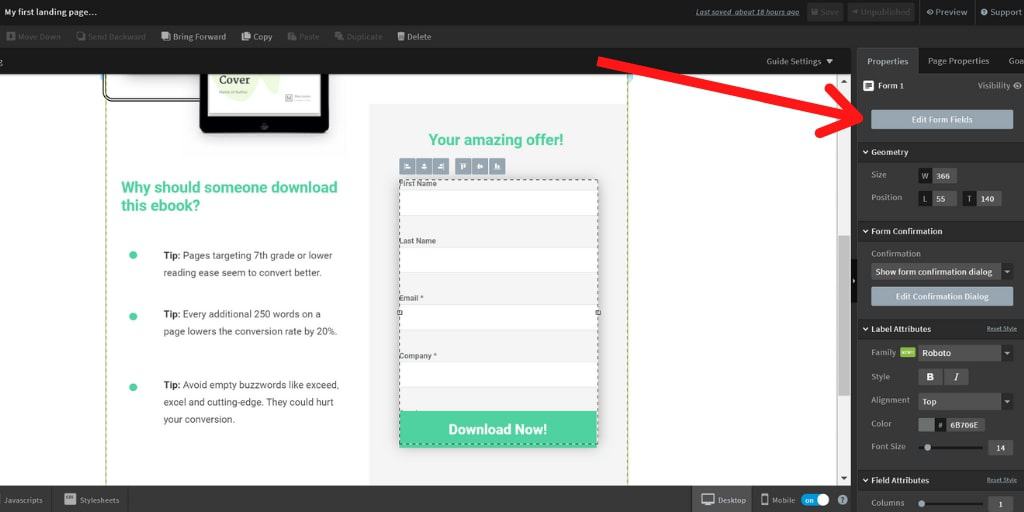Click the Download Now! button on canvas
This screenshot has height=512, width=1024.
coord(498,429)
